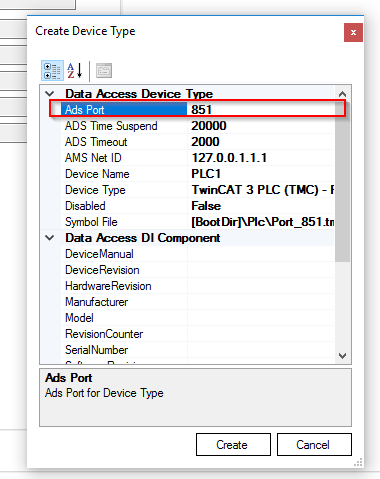
Task: Select the ADS Timeout value field
Action: pos(261,142)
